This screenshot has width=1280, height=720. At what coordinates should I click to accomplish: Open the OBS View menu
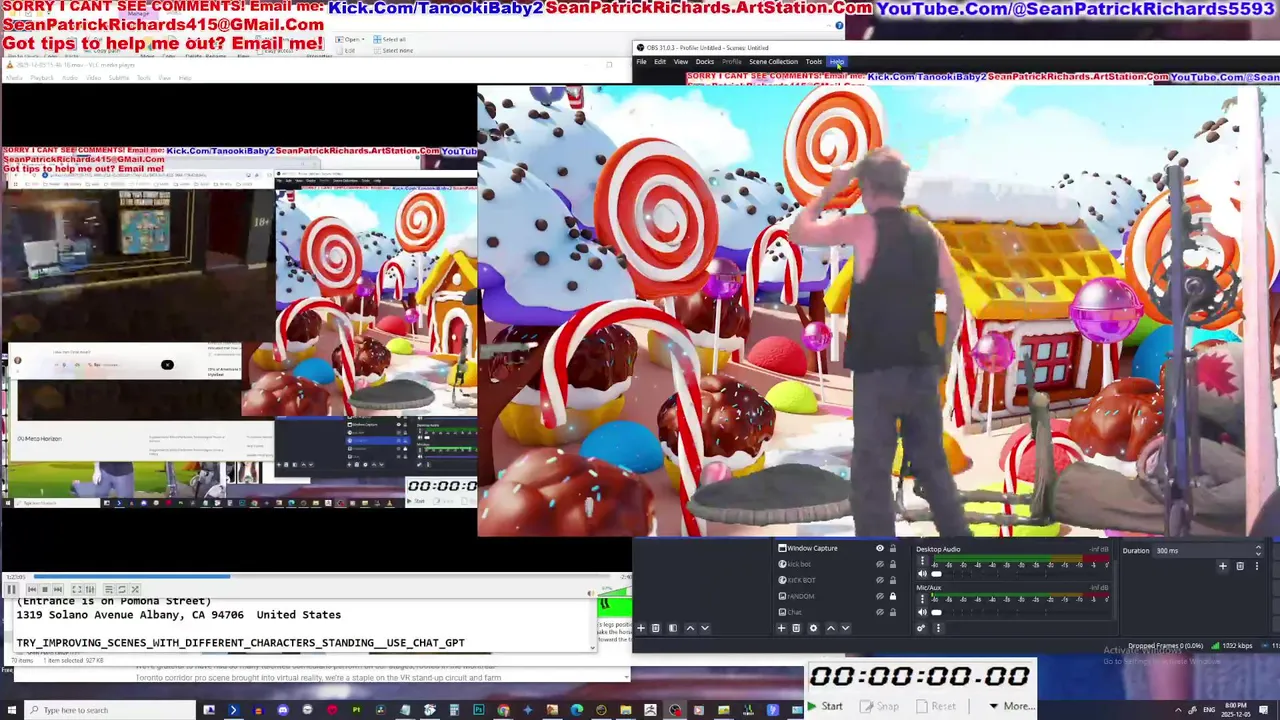coord(681,62)
